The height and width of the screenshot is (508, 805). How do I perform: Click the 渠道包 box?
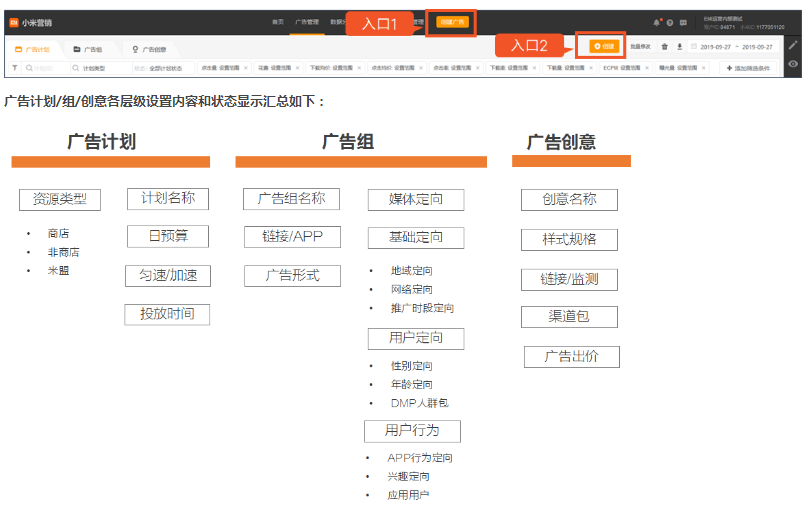569,316
